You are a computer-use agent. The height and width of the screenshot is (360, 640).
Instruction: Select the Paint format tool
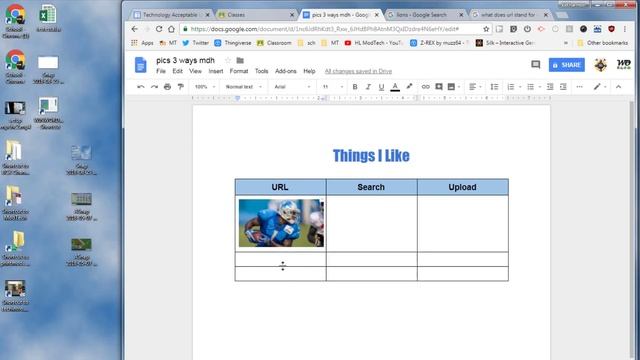pos(180,87)
